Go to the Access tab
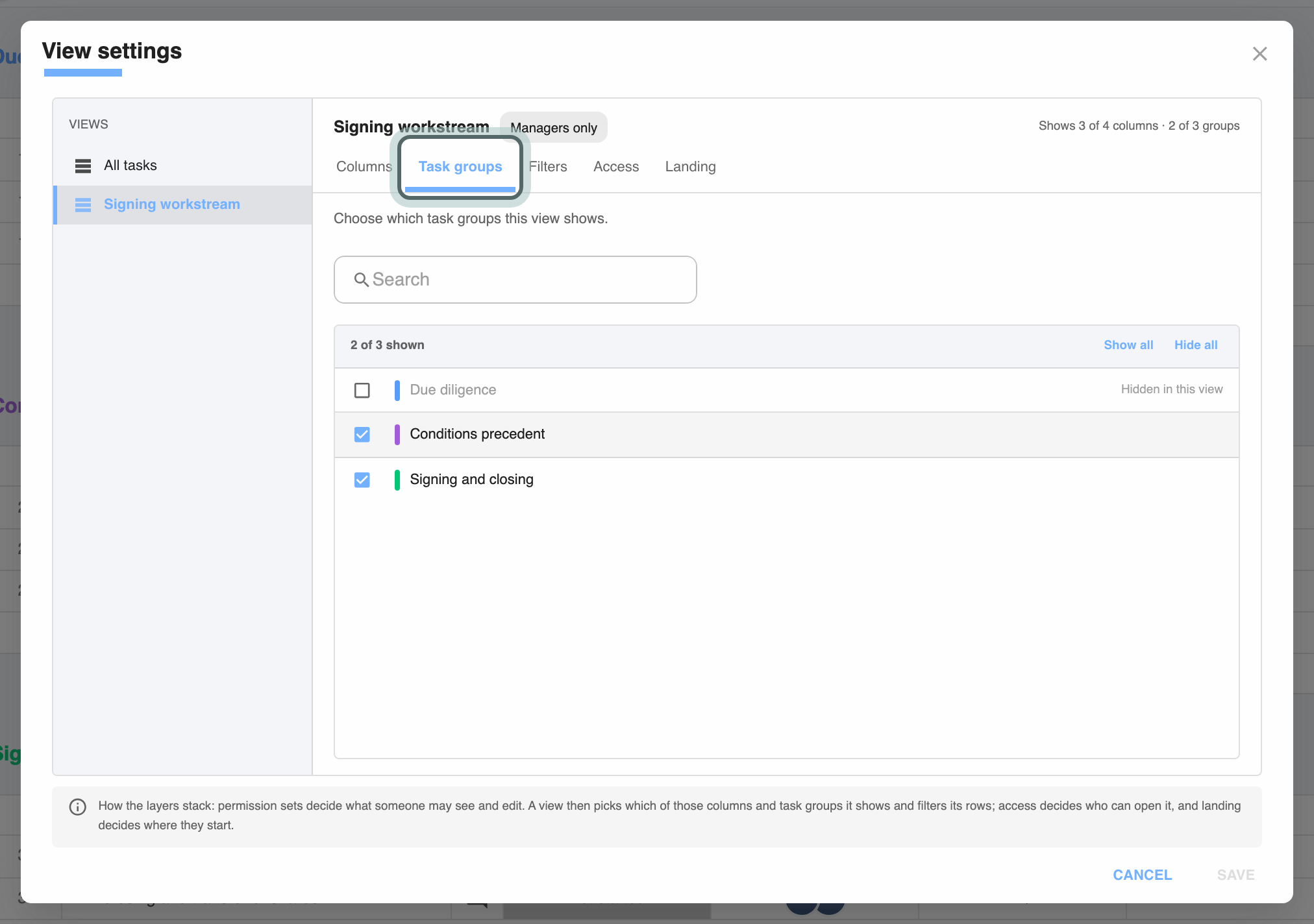 (x=616, y=167)
